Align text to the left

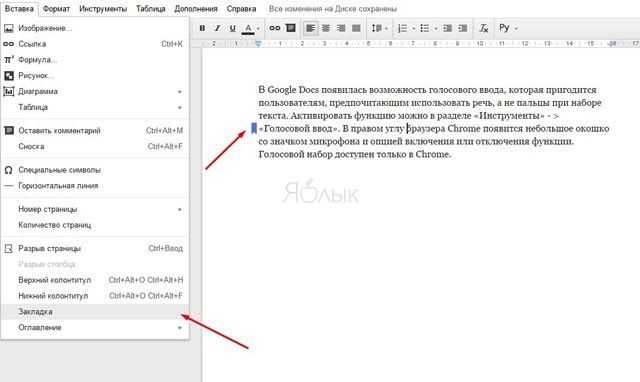click(311, 28)
